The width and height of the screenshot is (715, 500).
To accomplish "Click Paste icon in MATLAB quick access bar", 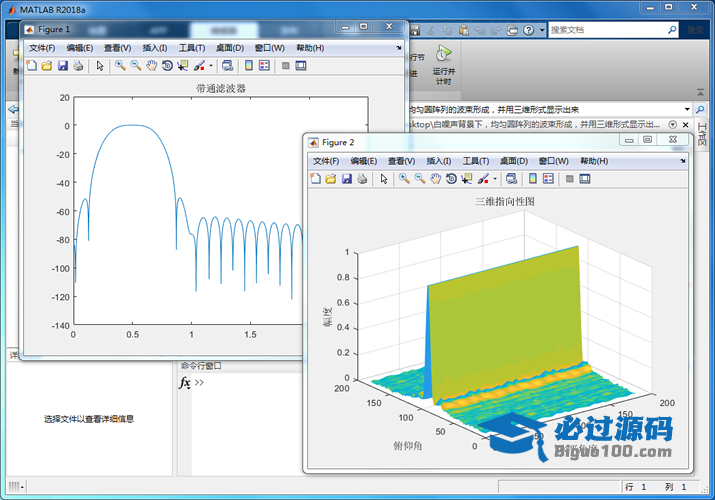I will 464,31.
